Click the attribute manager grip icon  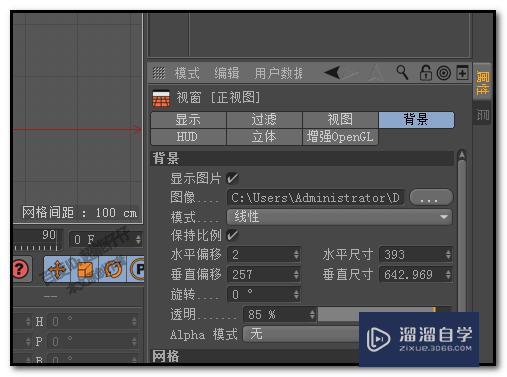pos(159,73)
